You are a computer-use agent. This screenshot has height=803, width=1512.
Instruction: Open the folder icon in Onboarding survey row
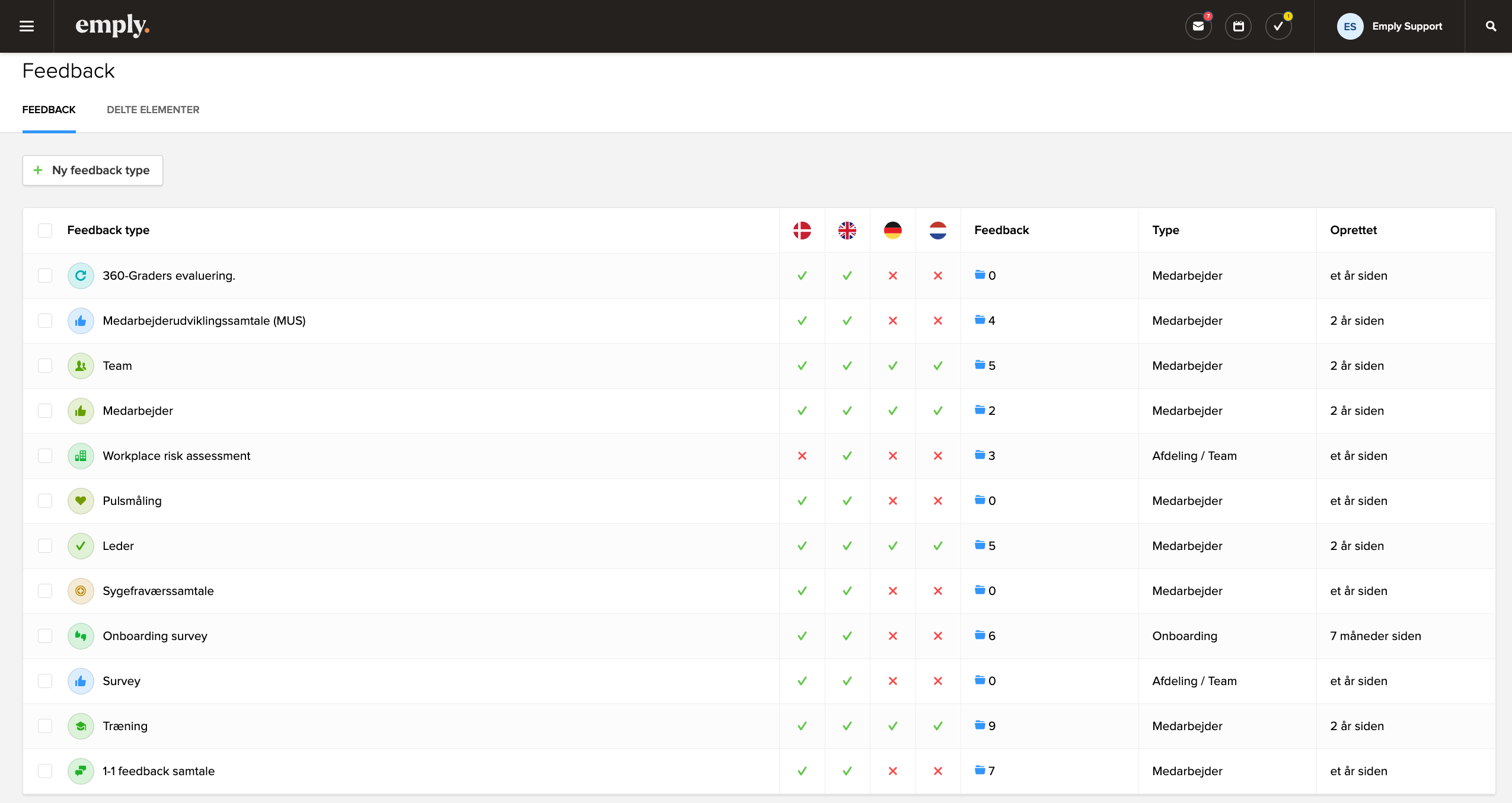pyautogui.click(x=980, y=635)
